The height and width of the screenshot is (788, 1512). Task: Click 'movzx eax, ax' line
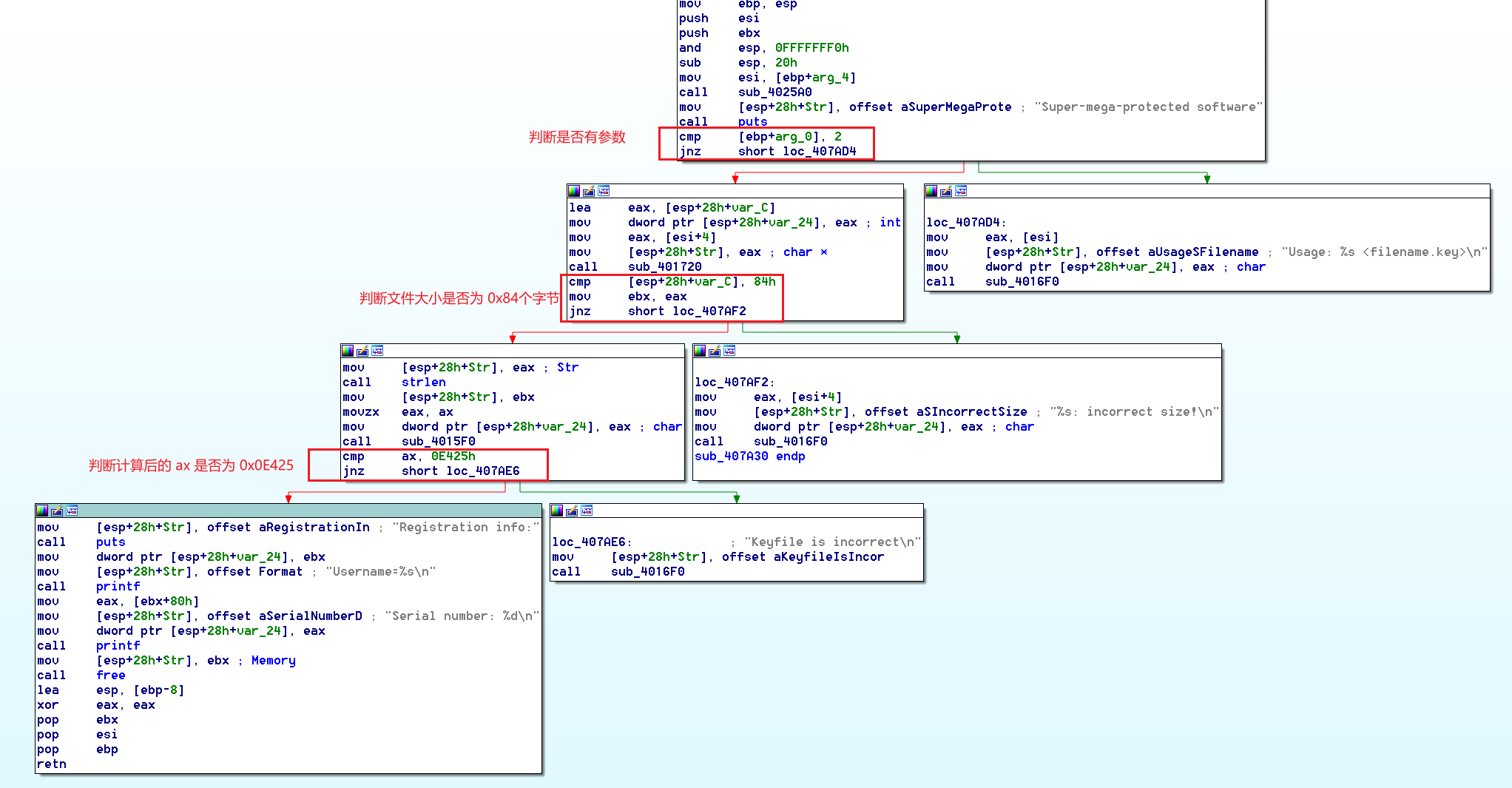click(x=398, y=412)
